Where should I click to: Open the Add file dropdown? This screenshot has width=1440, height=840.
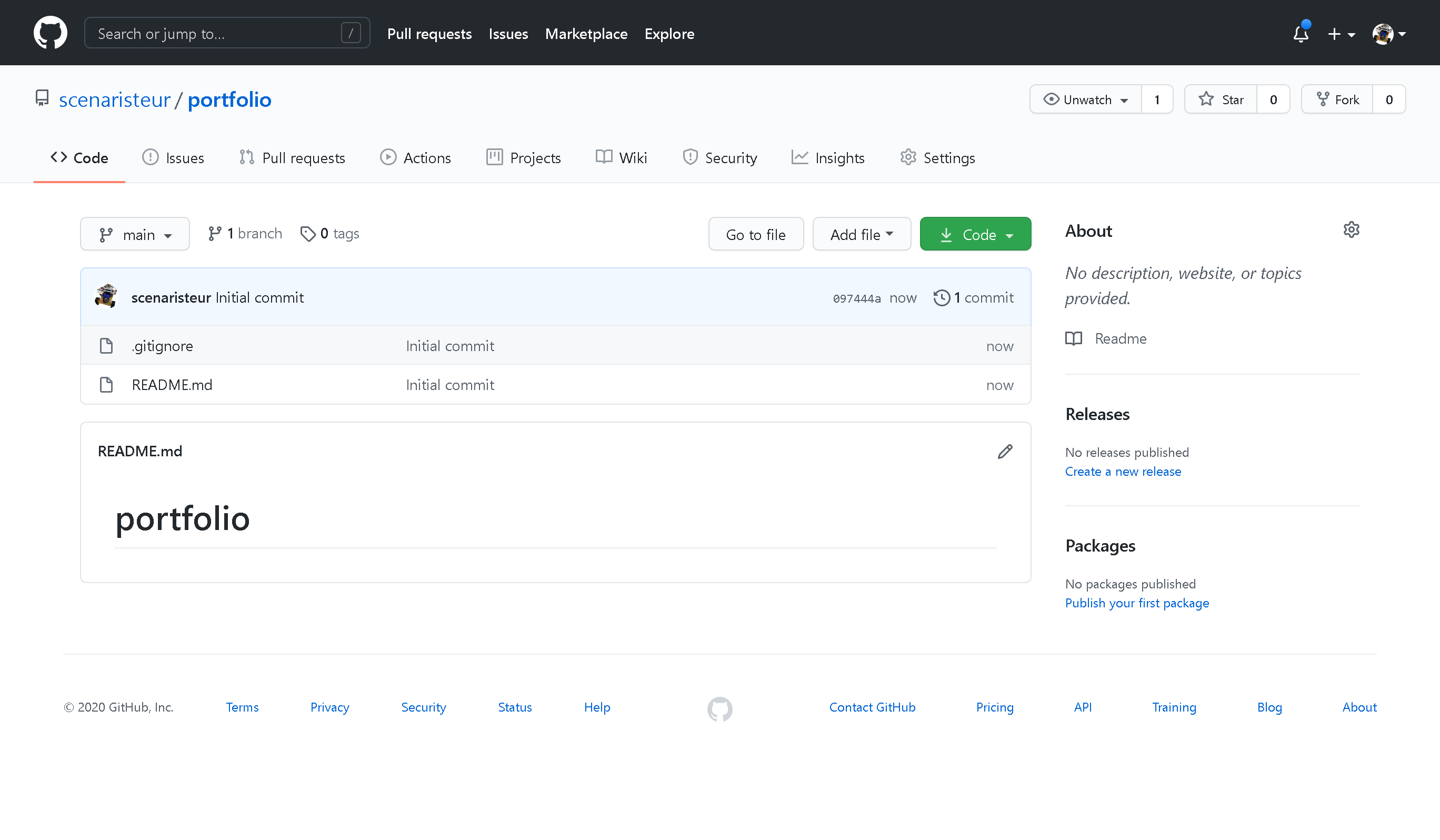pyautogui.click(x=861, y=234)
